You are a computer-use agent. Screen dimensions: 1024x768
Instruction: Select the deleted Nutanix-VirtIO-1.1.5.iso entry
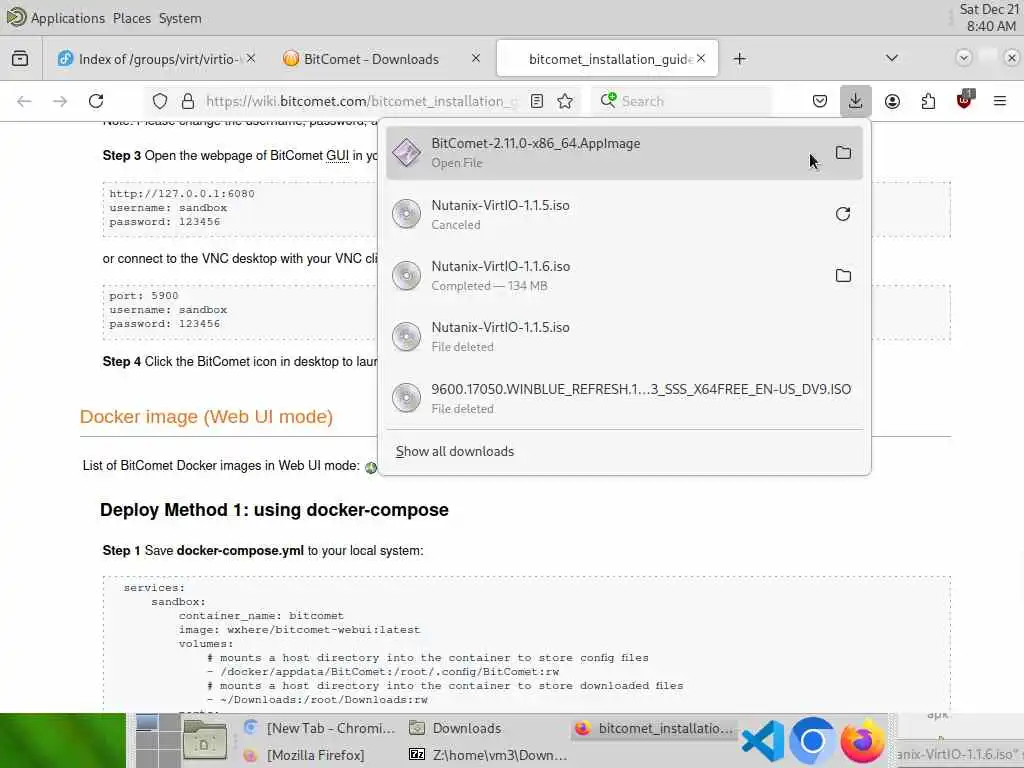pos(624,336)
